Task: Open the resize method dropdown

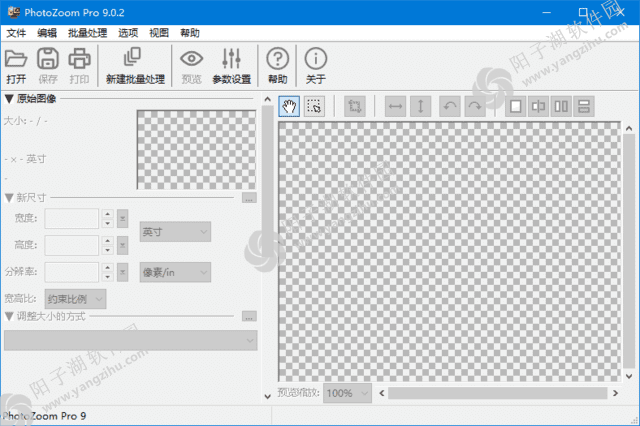Action: 131,340
